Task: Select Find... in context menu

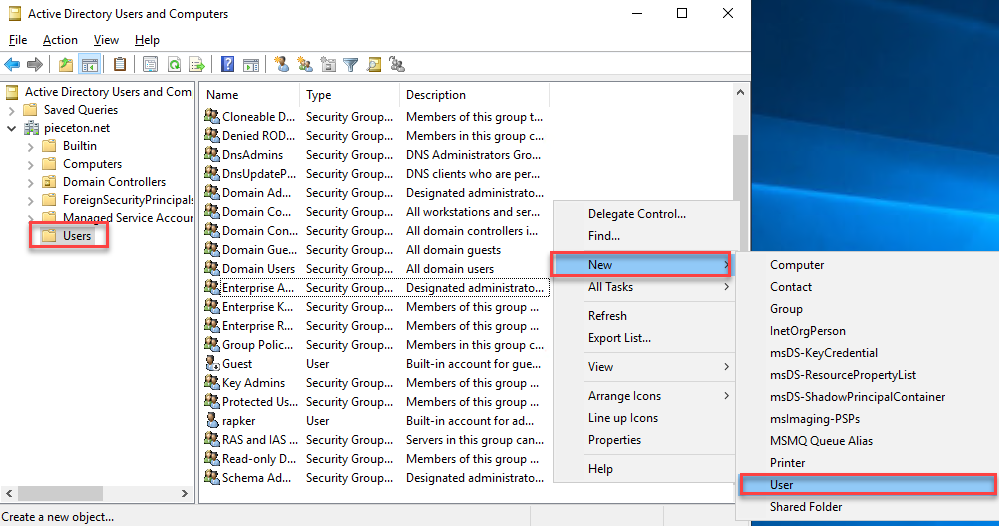Action: (645, 236)
